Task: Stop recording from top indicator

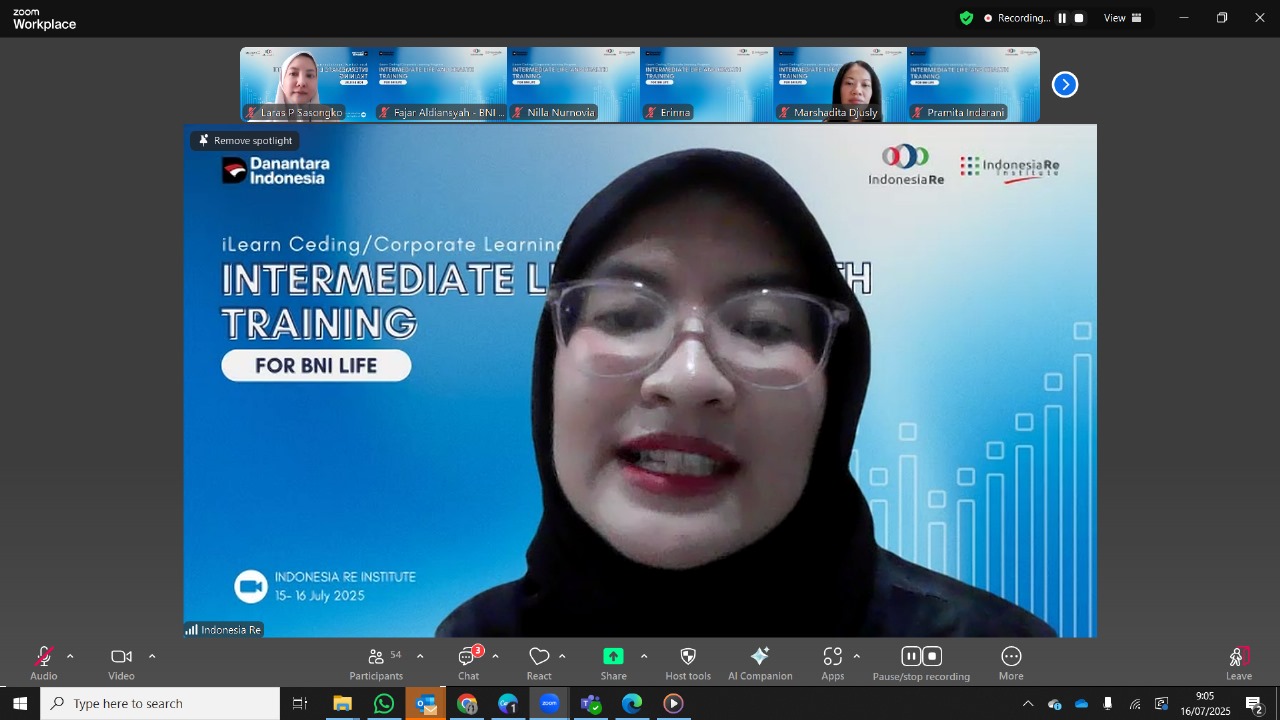Action: (x=1079, y=18)
